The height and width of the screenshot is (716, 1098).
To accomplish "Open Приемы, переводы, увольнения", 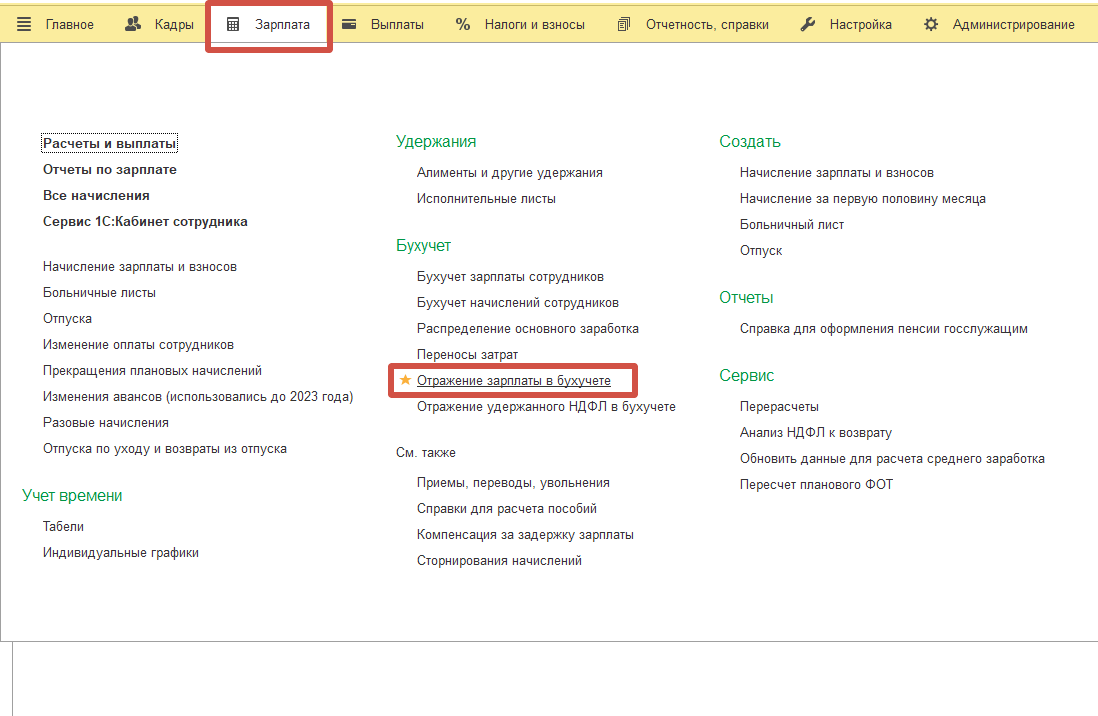I will pyautogui.click(x=513, y=482).
